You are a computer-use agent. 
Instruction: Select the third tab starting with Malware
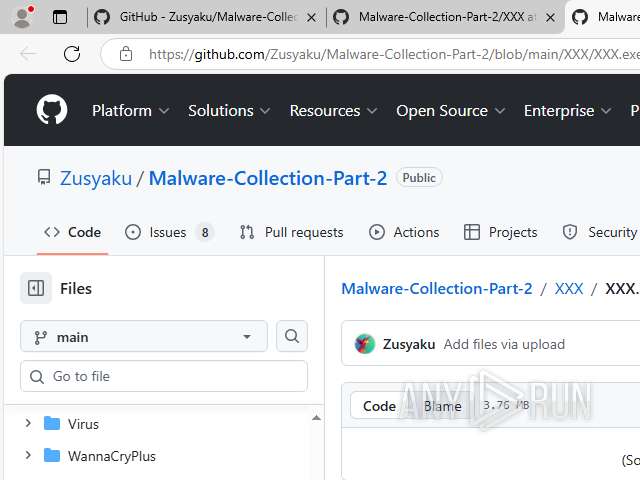click(x=604, y=17)
